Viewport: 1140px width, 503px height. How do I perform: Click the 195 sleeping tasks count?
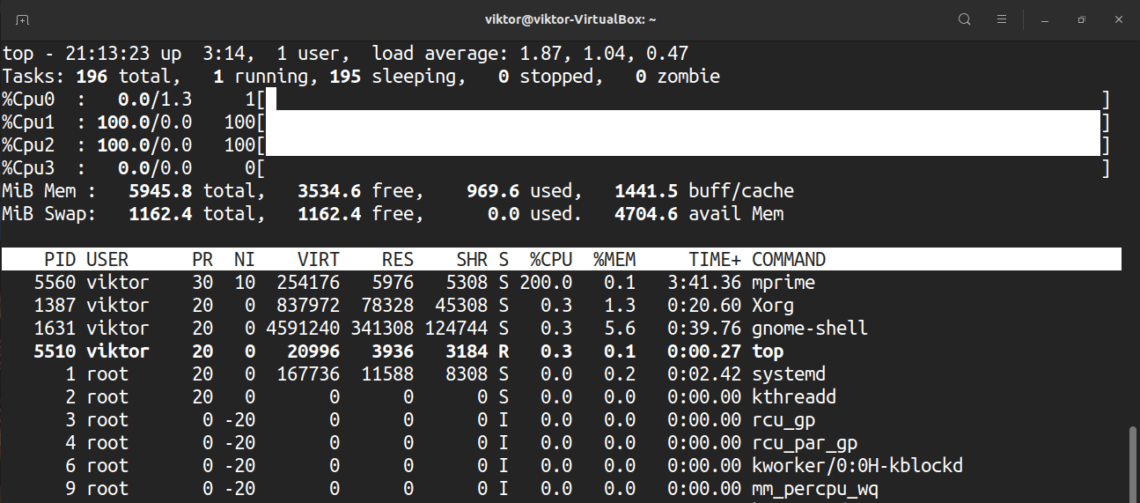pyautogui.click(x=345, y=76)
